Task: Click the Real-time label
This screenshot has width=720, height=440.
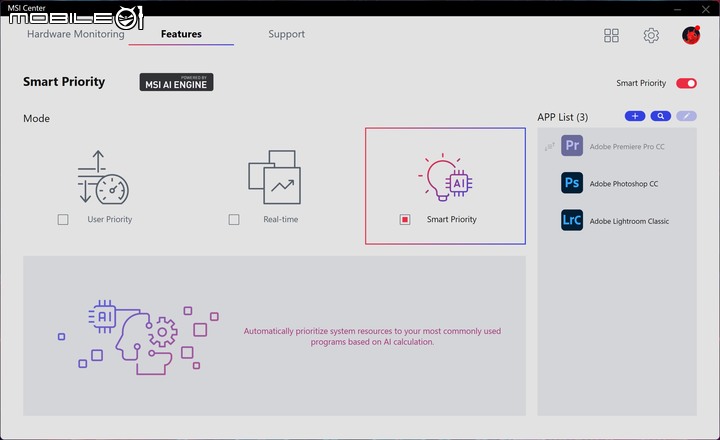Action: (281, 220)
